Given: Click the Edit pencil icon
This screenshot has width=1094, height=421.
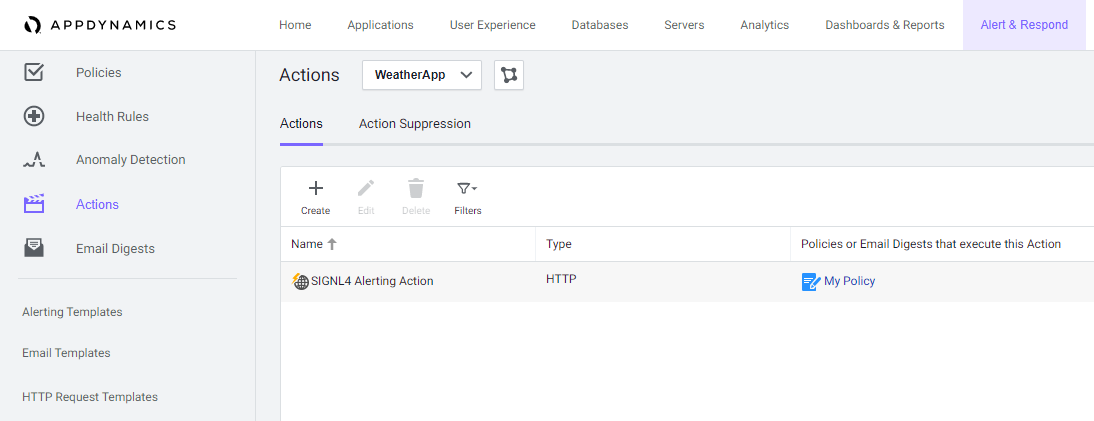Looking at the screenshot, I should pyautogui.click(x=366, y=188).
